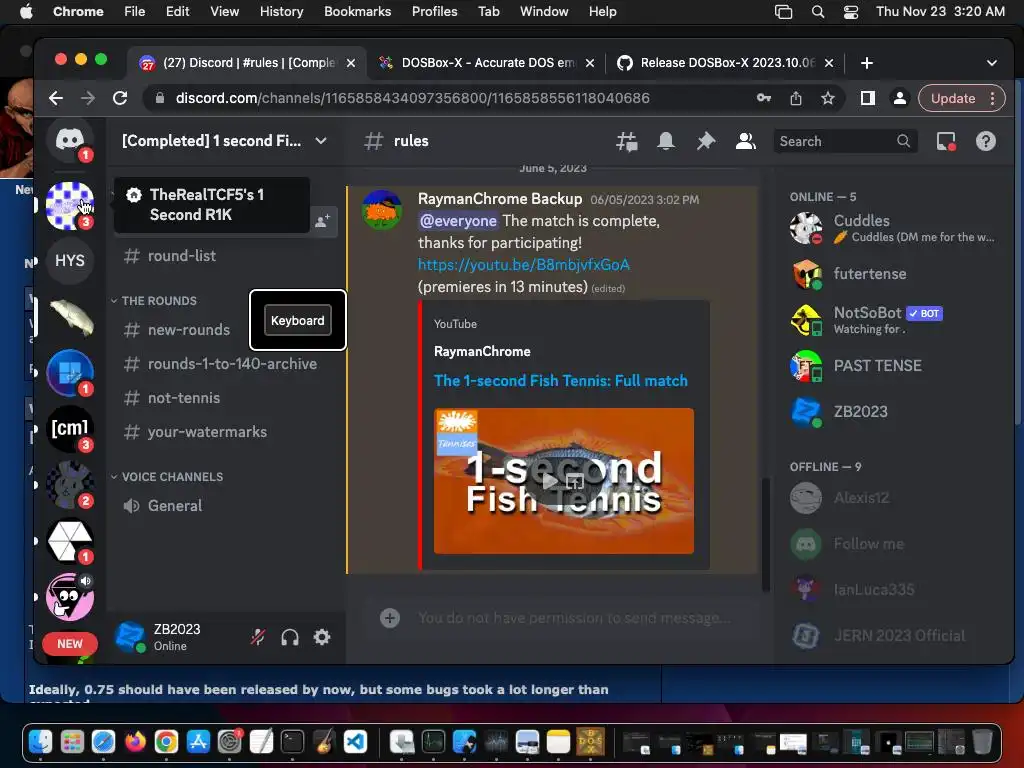Reload the Discord page
The image size is (1024, 768).
point(120,98)
